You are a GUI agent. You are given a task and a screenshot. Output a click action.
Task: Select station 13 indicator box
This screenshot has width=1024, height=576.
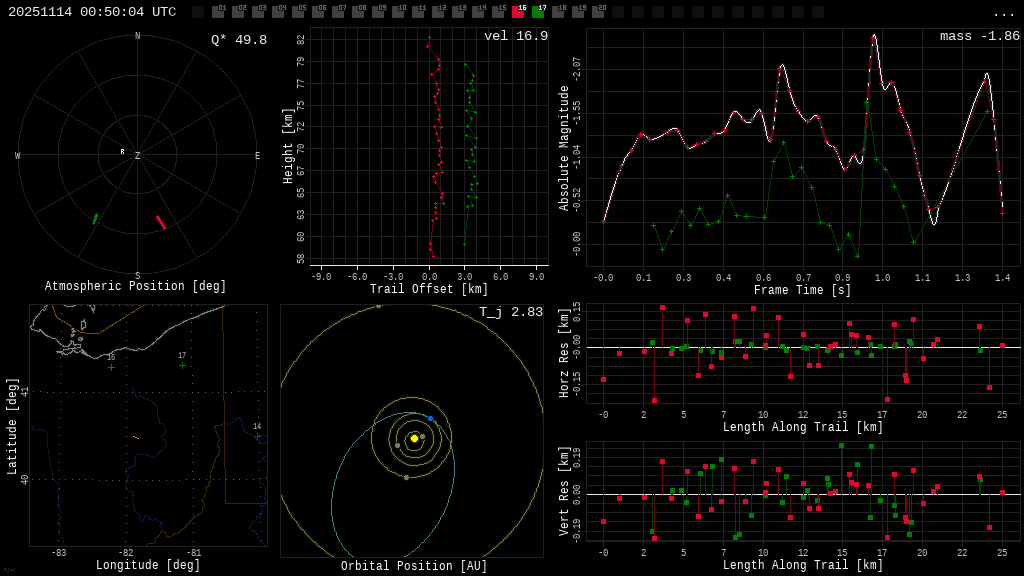(x=458, y=12)
